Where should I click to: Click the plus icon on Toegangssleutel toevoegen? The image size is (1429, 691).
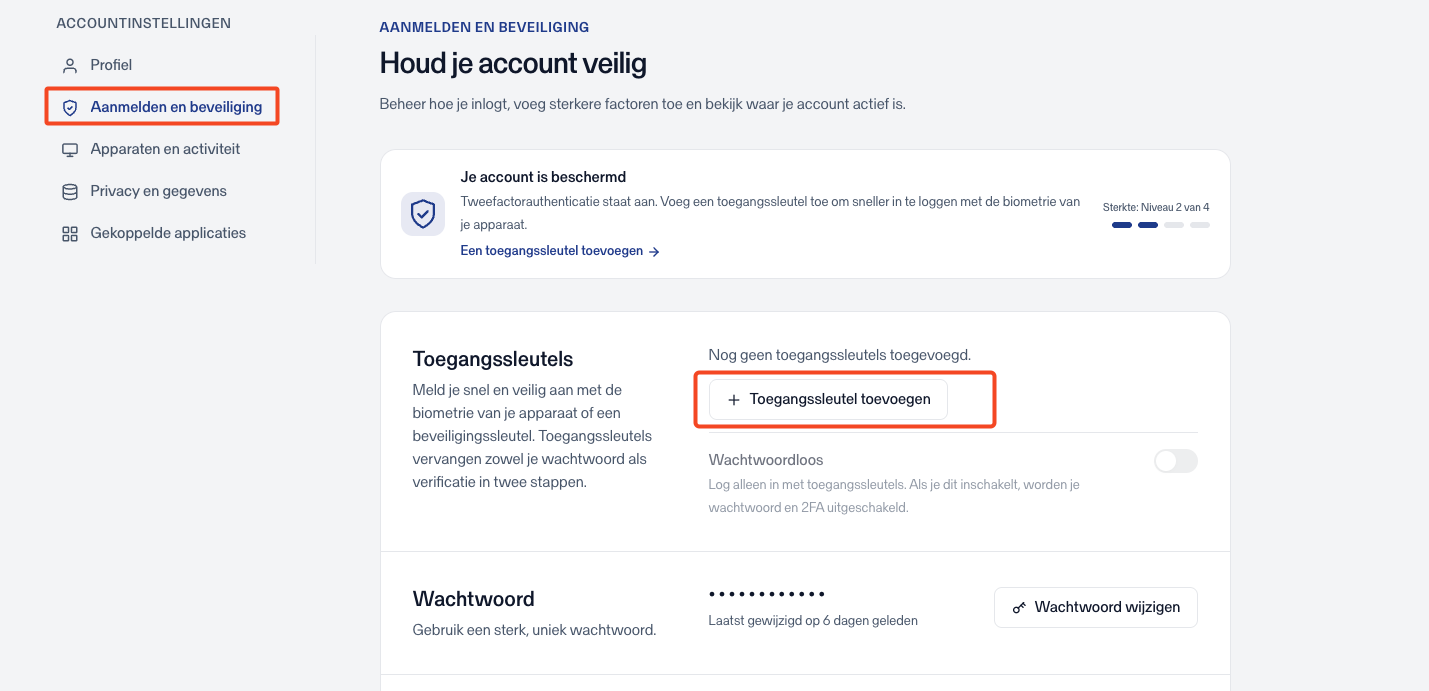pos(734,400)
